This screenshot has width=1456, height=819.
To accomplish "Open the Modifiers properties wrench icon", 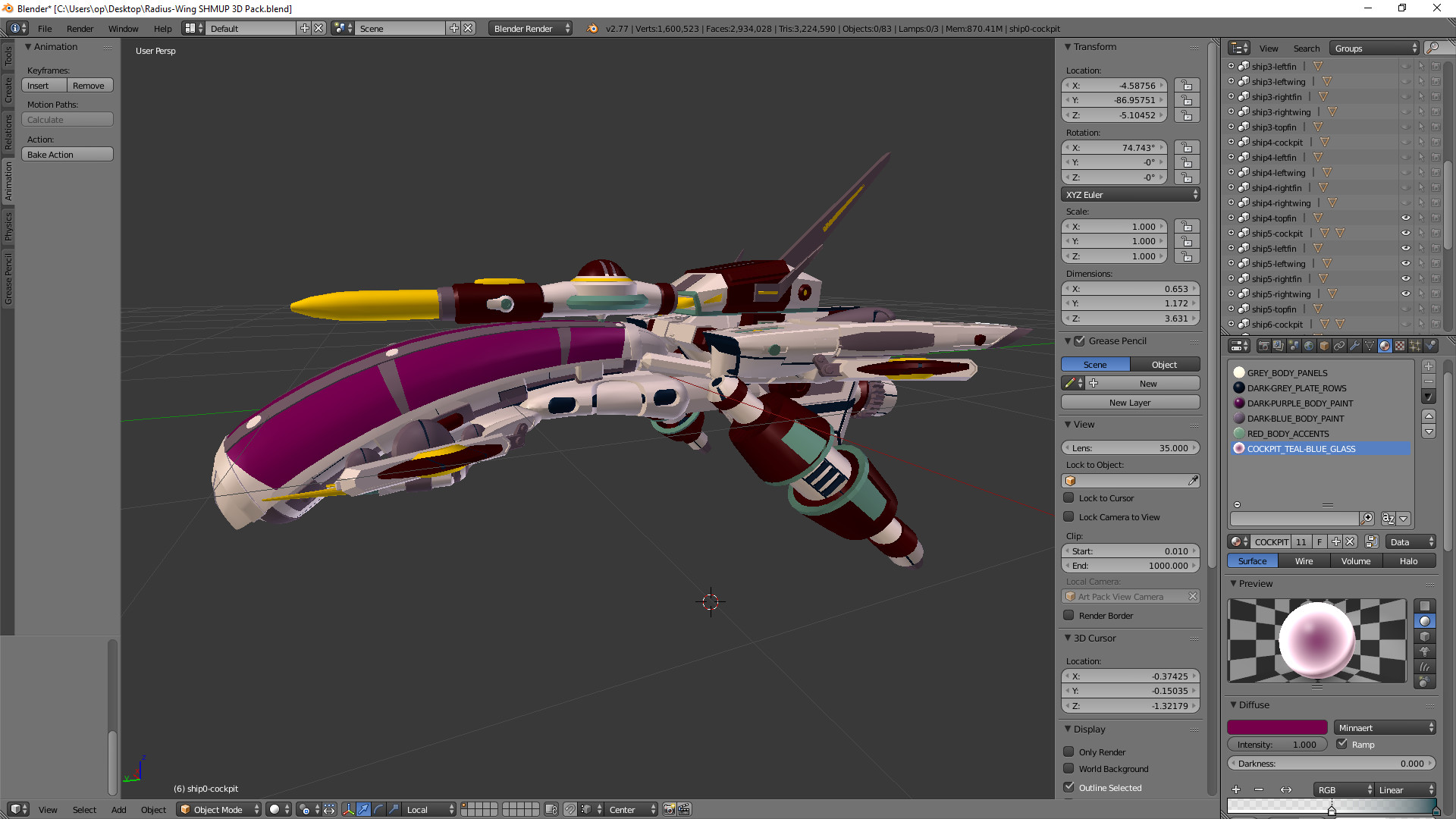I will tap(1354, 345).
